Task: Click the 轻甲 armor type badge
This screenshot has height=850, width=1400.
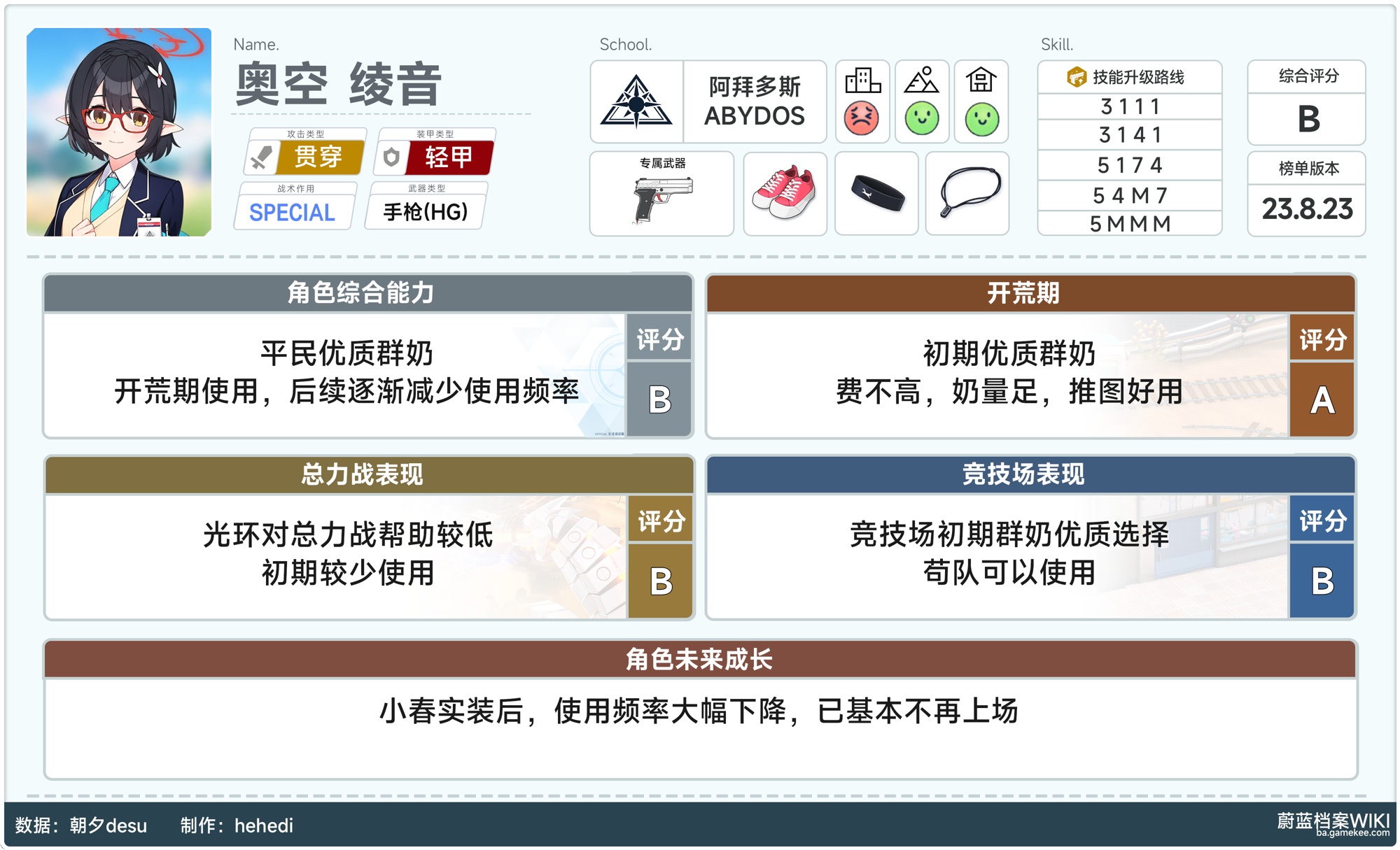Action: (448, 157)
